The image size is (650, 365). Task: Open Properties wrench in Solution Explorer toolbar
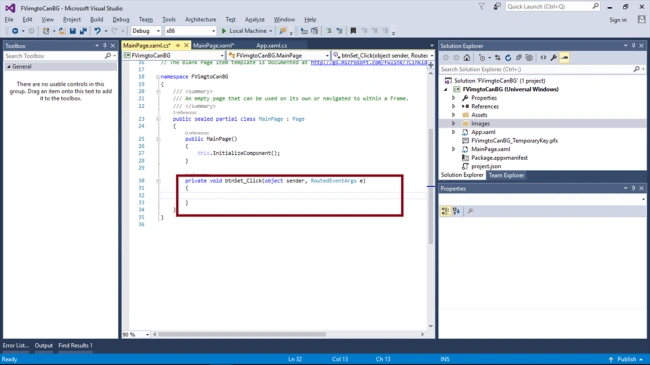pos(553,58)
